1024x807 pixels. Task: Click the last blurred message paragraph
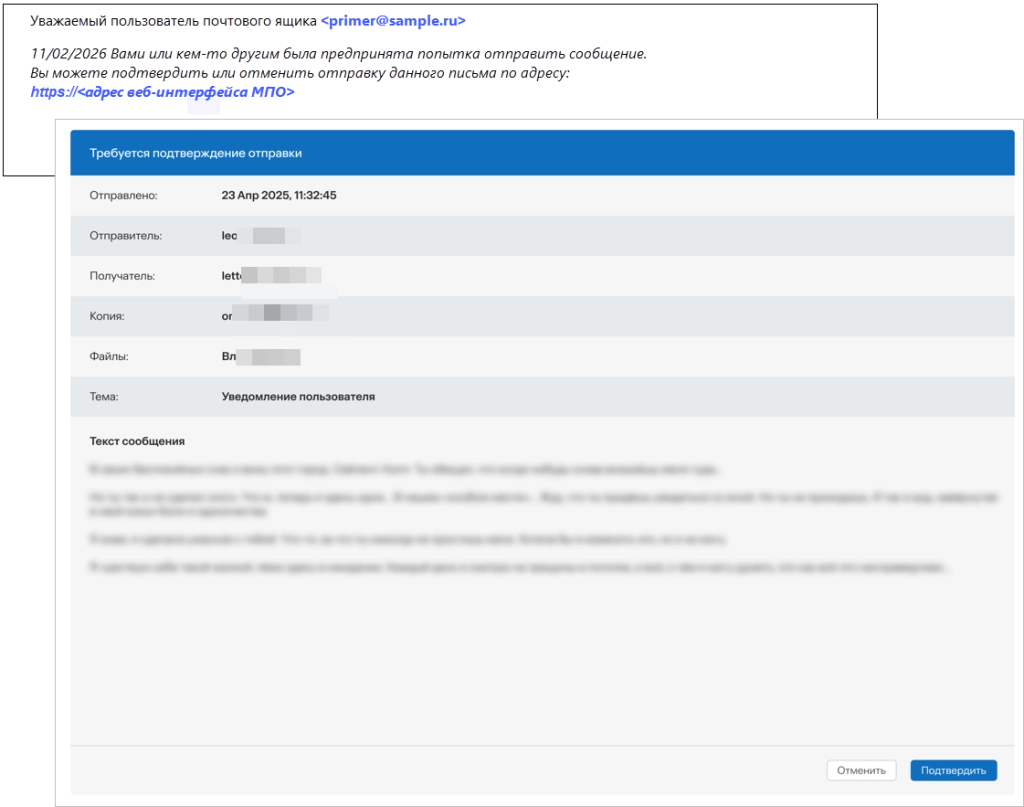pos(515,567)
